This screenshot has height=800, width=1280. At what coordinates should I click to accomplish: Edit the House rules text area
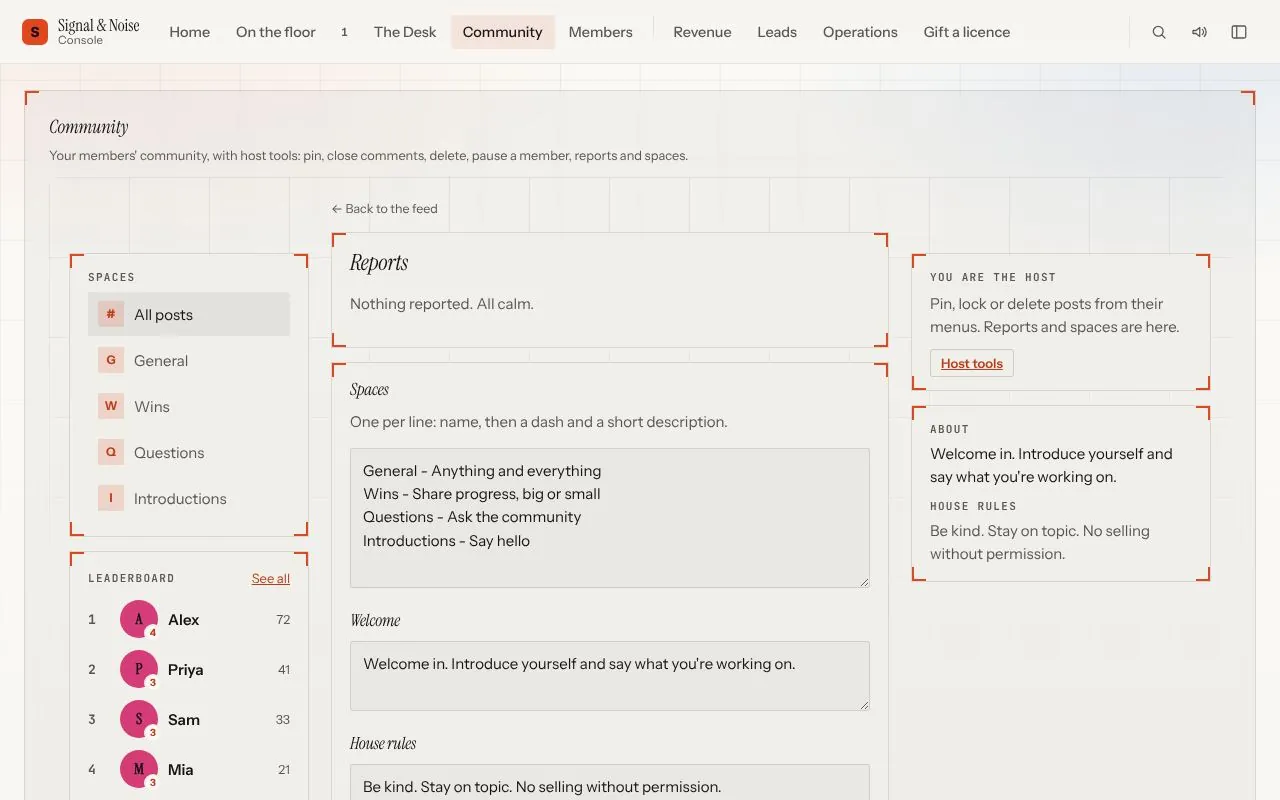610,782
